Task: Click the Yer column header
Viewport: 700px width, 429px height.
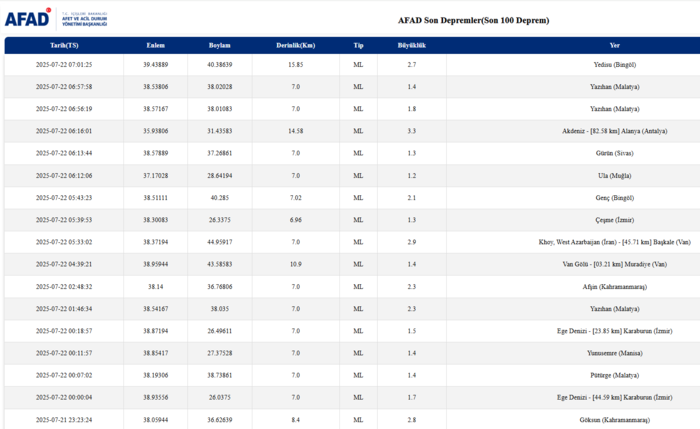Action: (x=615, y=46)
